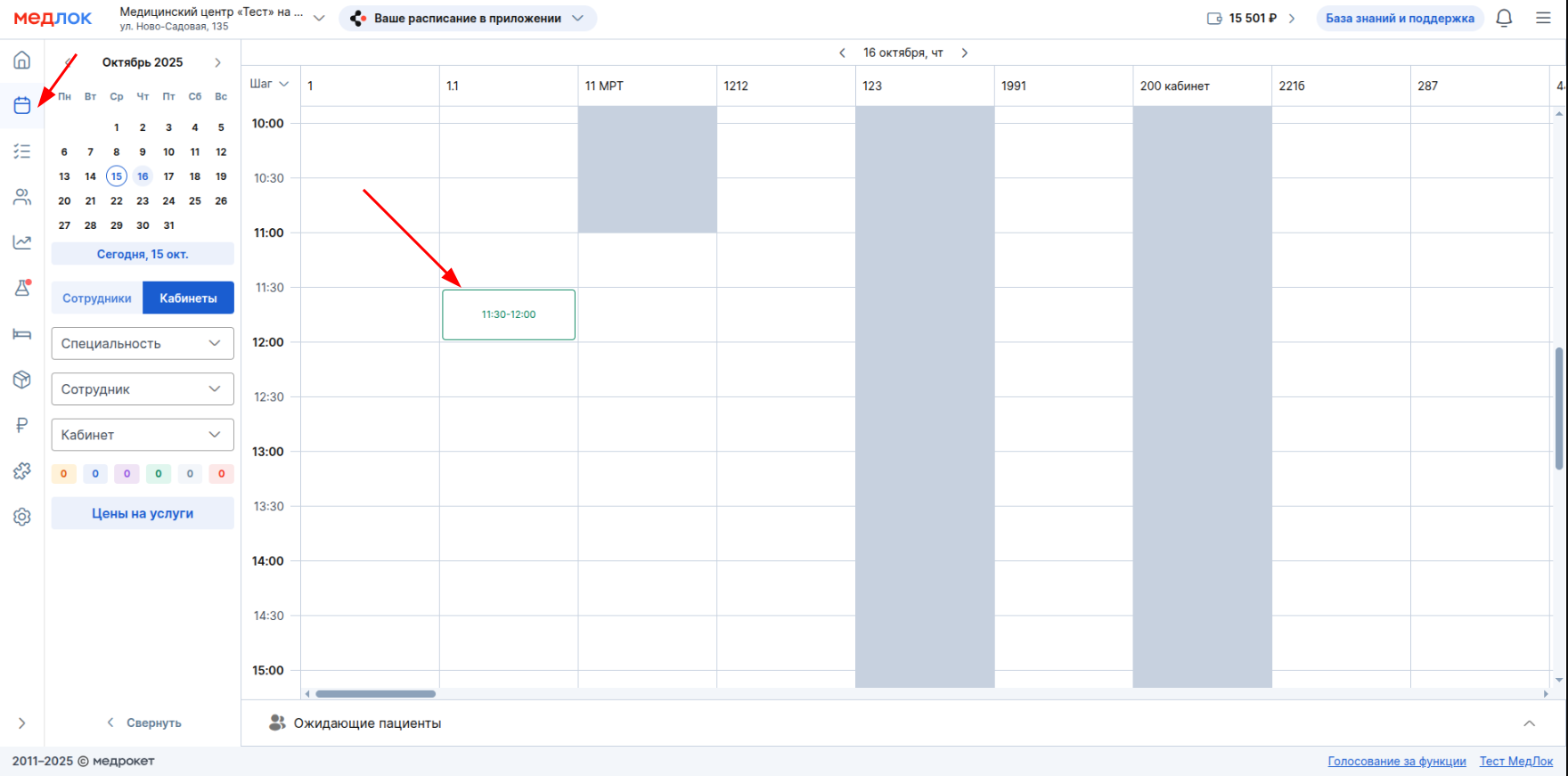The height and width of the screenshot is (776, 1568).
Task: Open the 11:30-12:00 appointment slot
Action: coord(509,314)
